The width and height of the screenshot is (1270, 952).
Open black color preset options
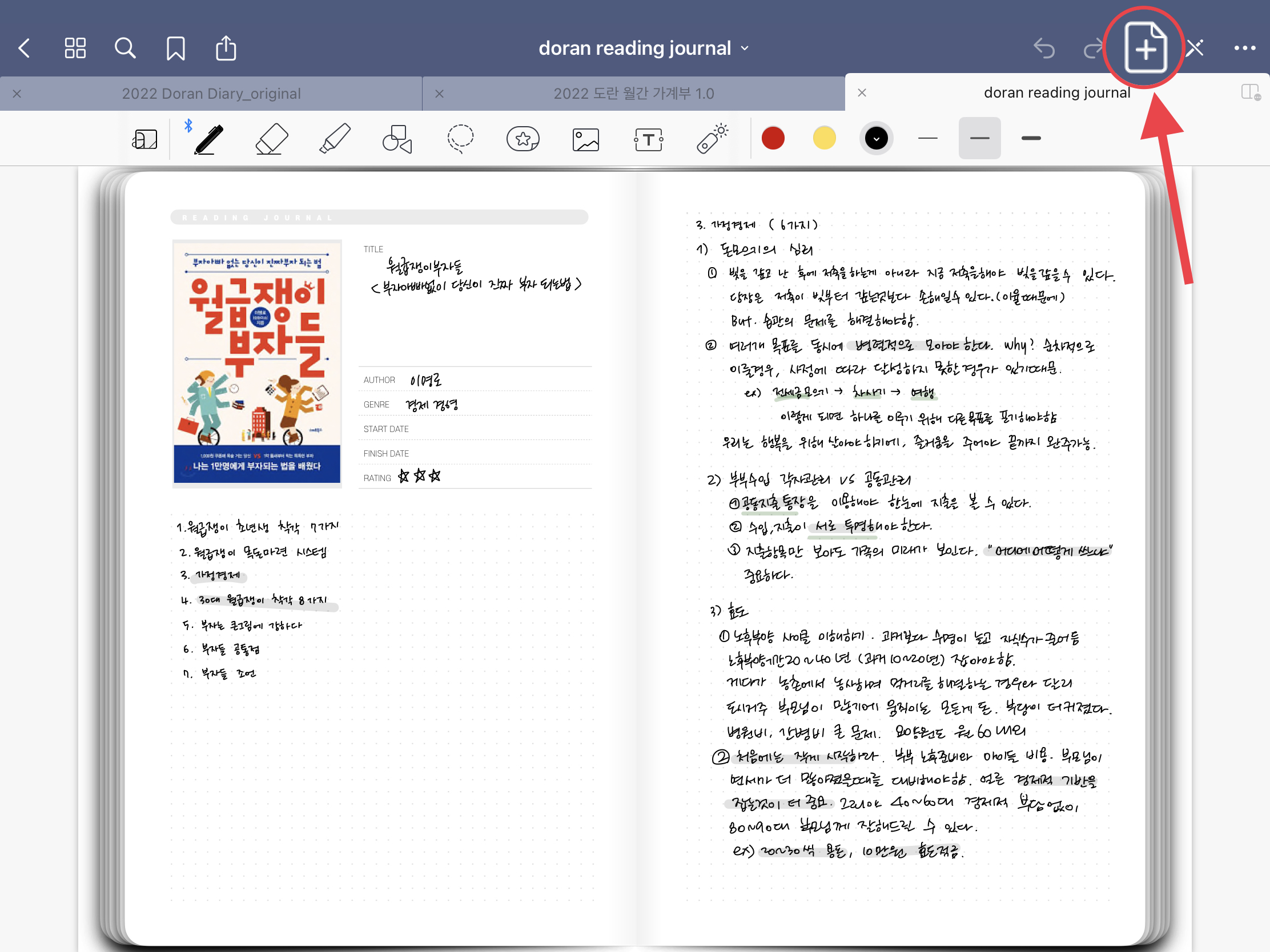[876, 138]
